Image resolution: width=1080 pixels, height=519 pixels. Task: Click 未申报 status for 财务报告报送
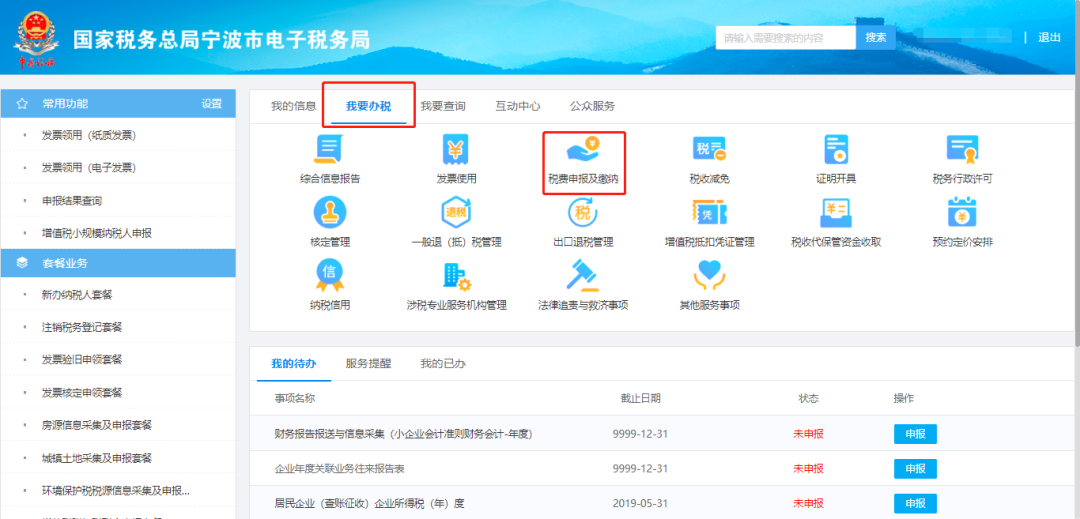coord(809,434)
